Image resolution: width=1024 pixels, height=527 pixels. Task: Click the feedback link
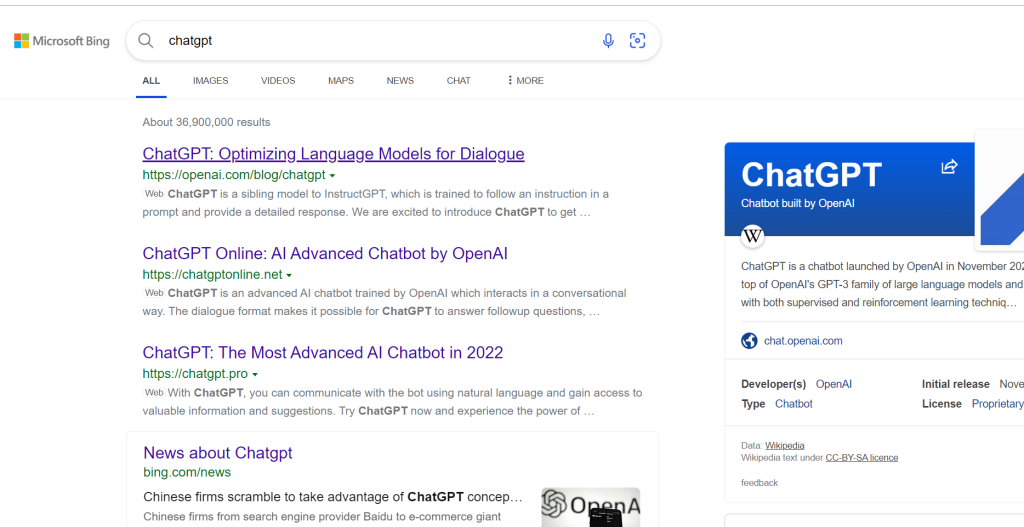[x=760, y=483]
